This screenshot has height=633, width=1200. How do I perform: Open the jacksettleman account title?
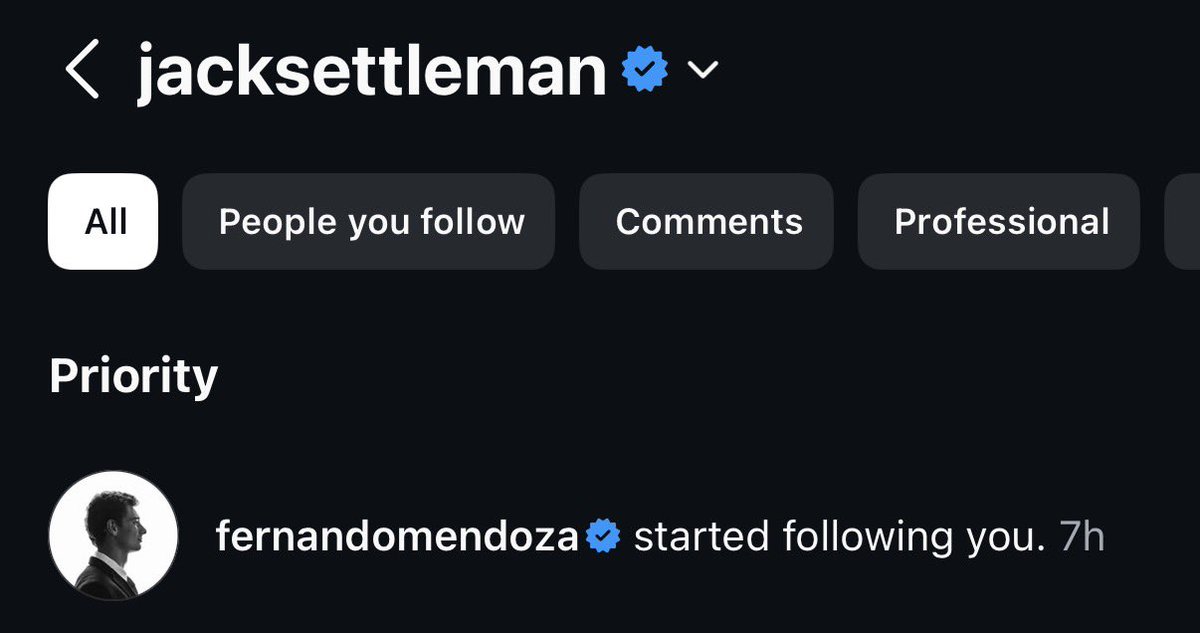point(371,71)
